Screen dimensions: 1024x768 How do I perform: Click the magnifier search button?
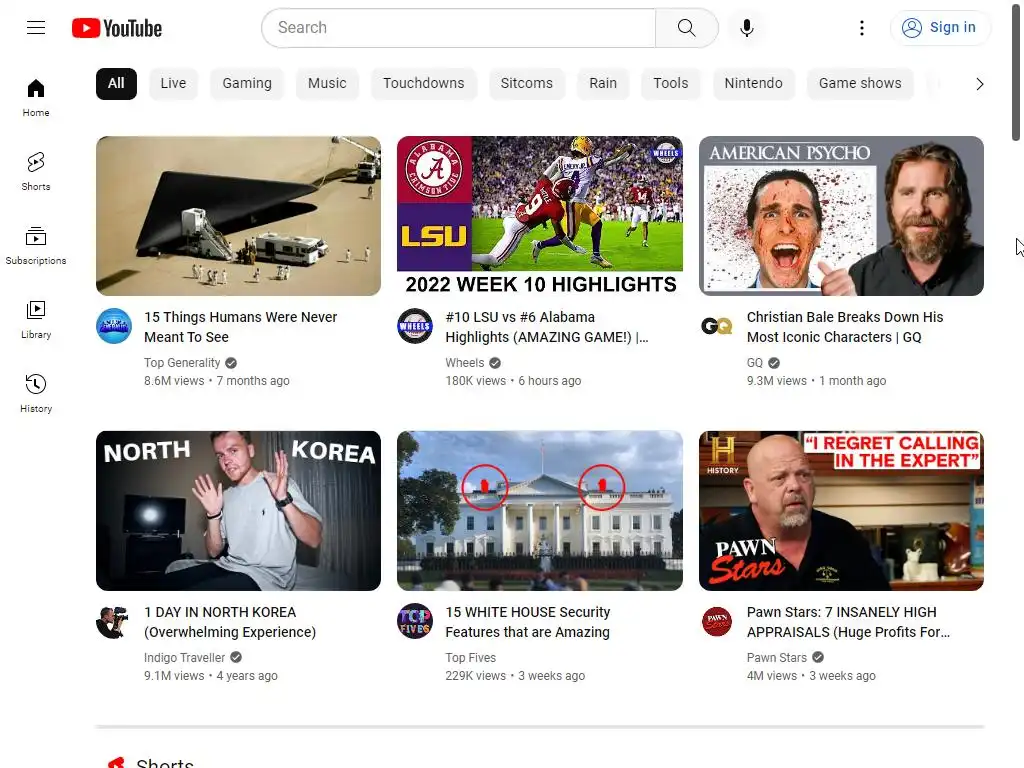pyautogui.click(x=686, y=27)
